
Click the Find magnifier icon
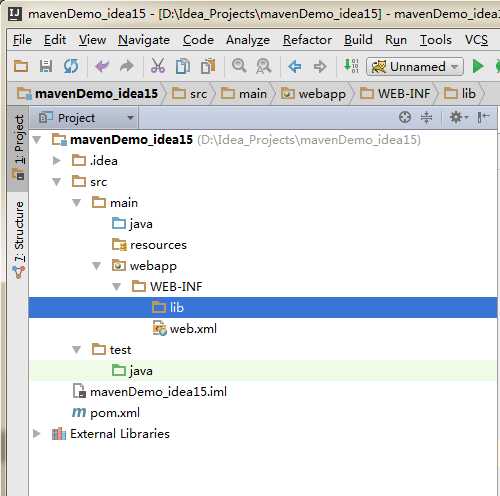point(239,65)
